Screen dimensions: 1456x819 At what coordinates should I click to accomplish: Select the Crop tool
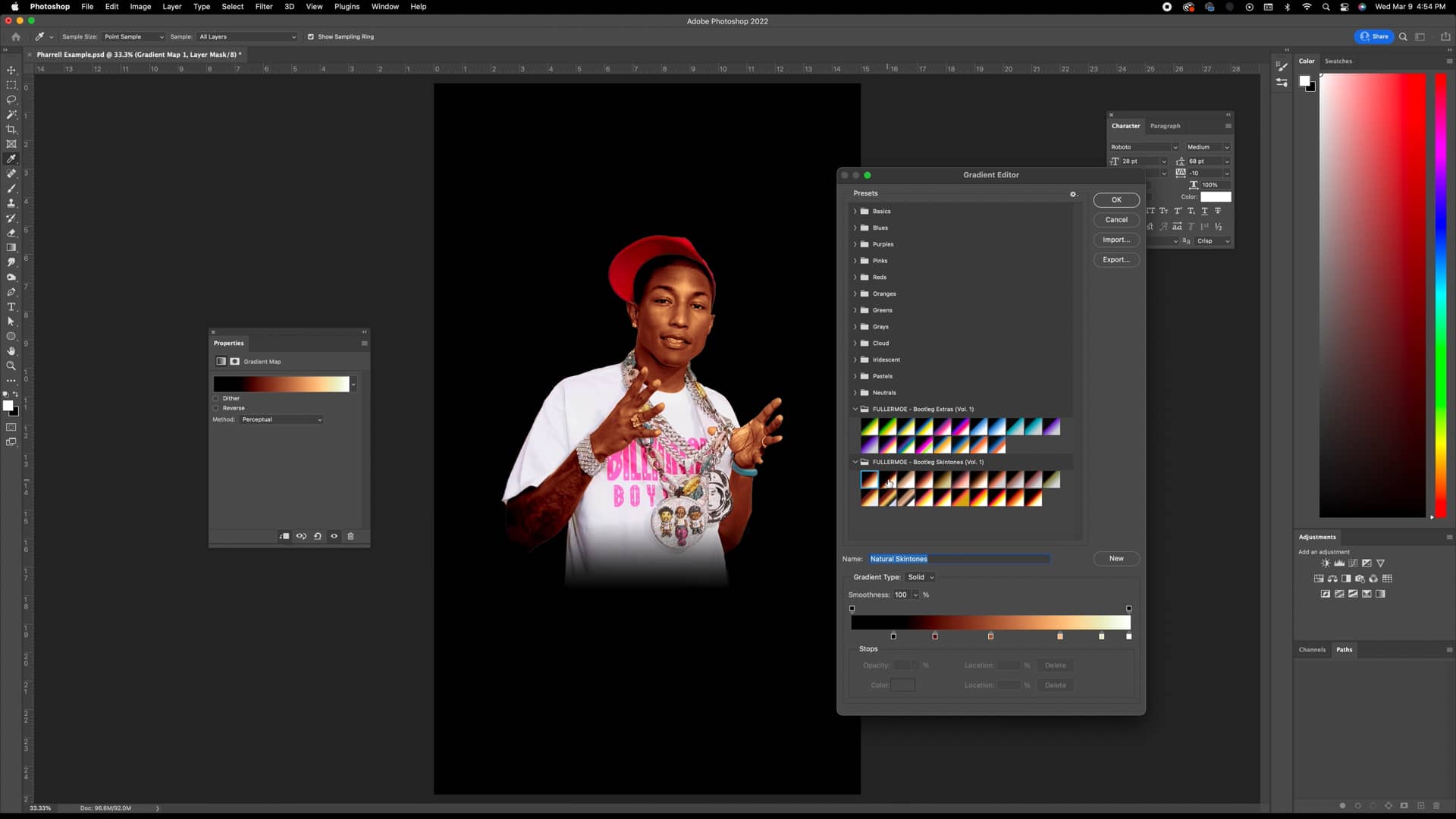(11, 129)
